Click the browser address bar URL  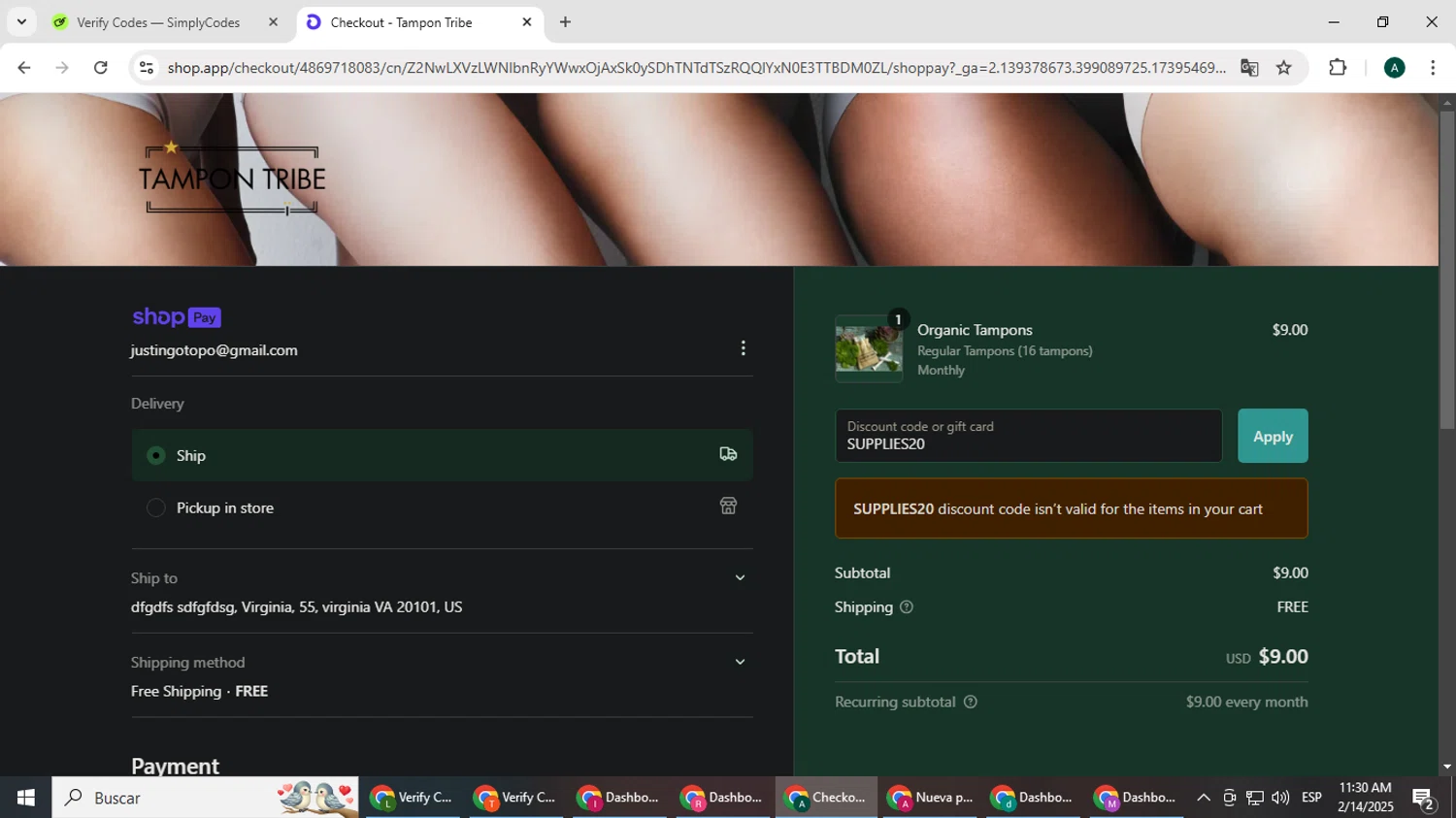click(696, 68)
